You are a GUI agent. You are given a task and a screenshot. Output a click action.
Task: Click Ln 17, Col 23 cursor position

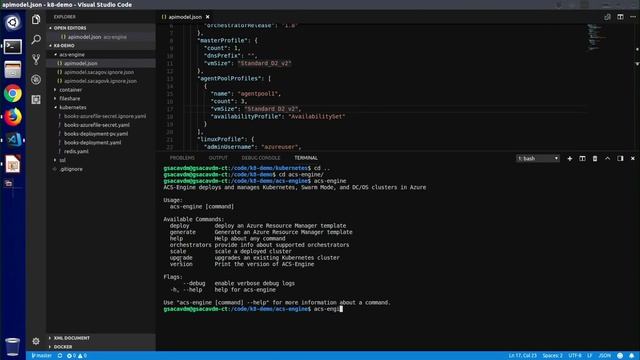522,356
